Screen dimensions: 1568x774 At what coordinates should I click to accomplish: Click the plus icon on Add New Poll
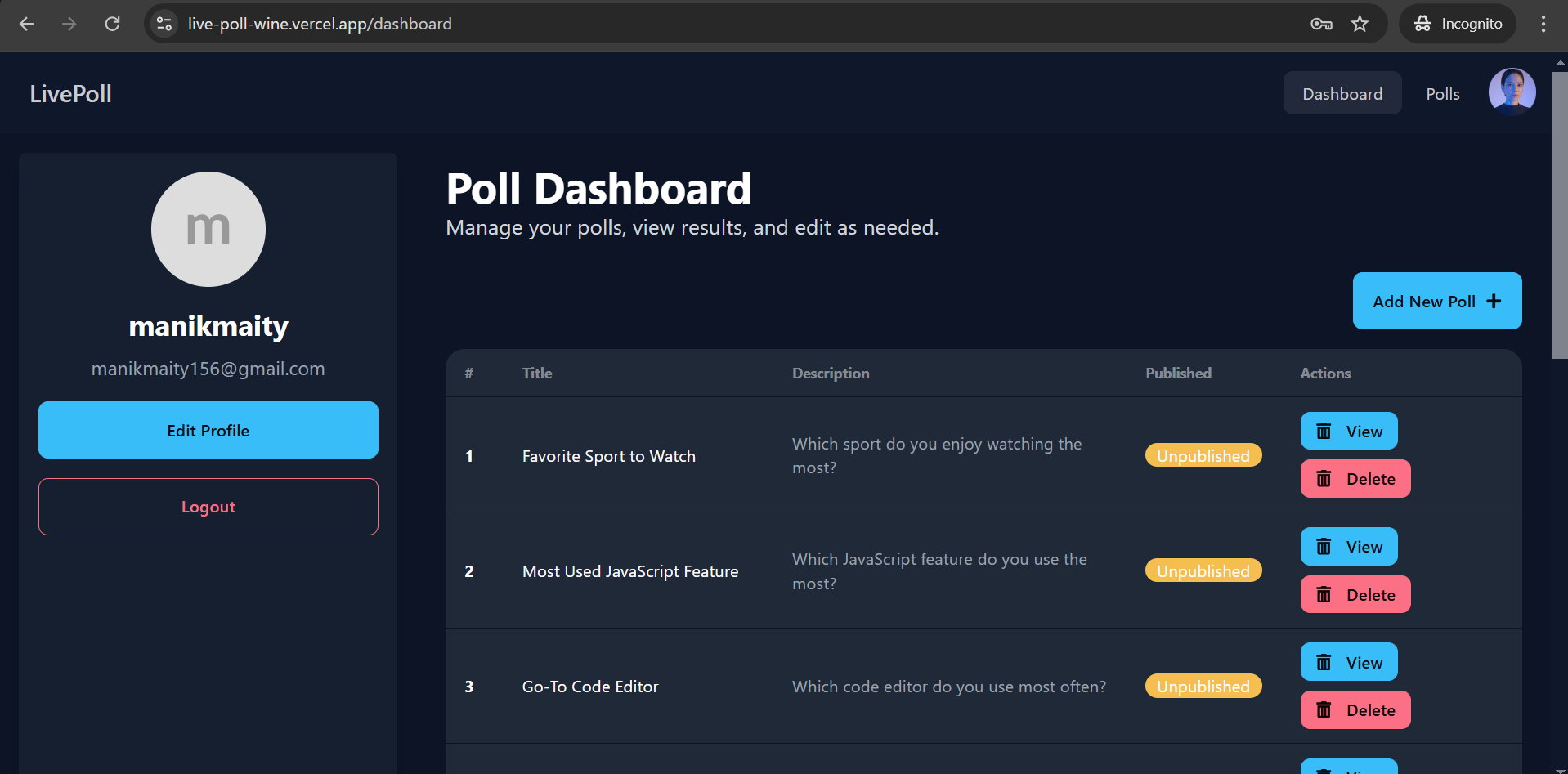tap(1494, 302)
